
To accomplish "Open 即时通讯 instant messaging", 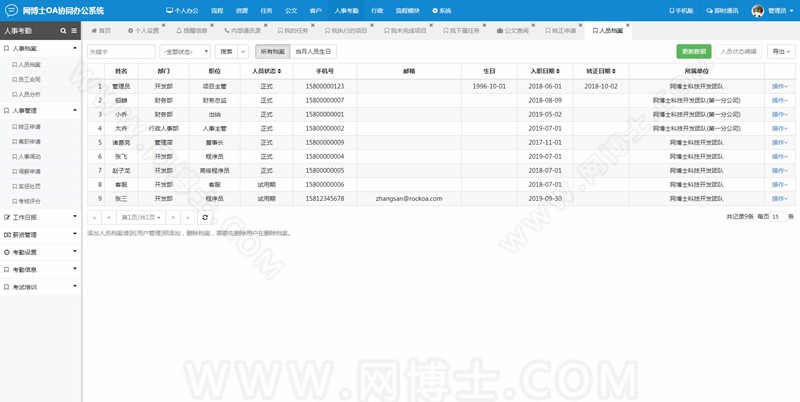I will (x=722, y=11).
